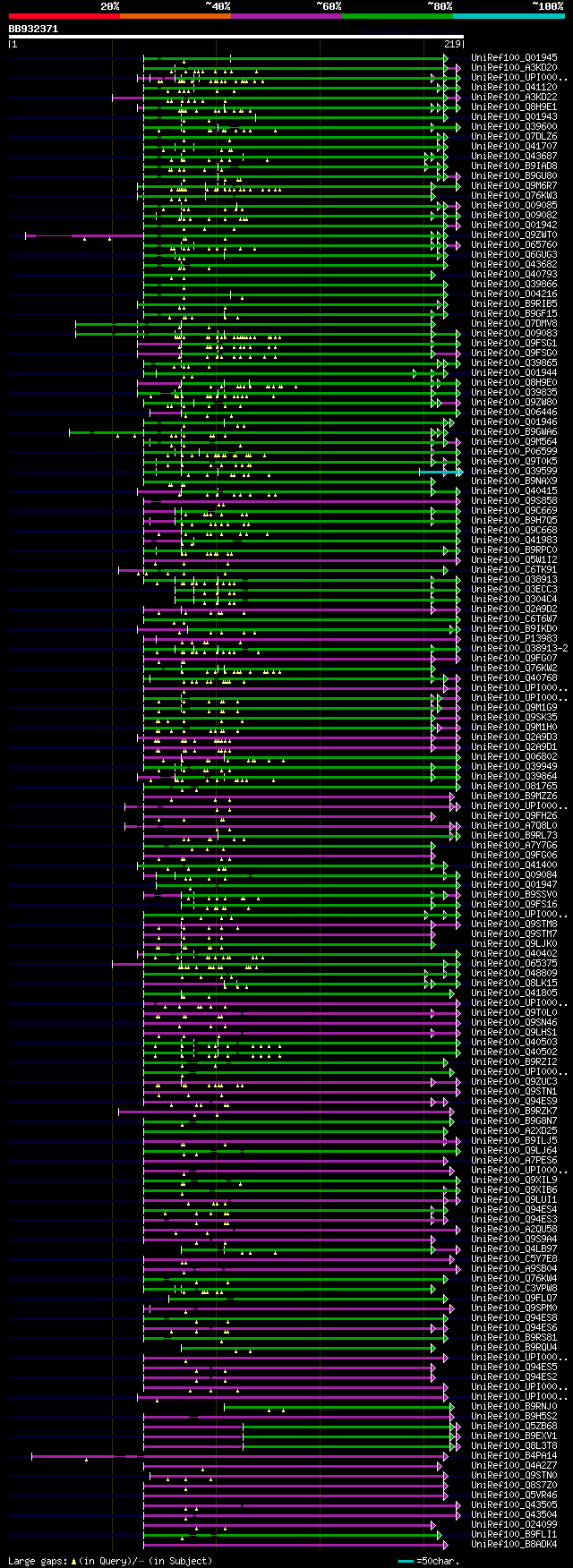Open hit UniRef100_A3KD22
The width and height of the screenshot is (573, 1568).
click(x=514, y=98)
